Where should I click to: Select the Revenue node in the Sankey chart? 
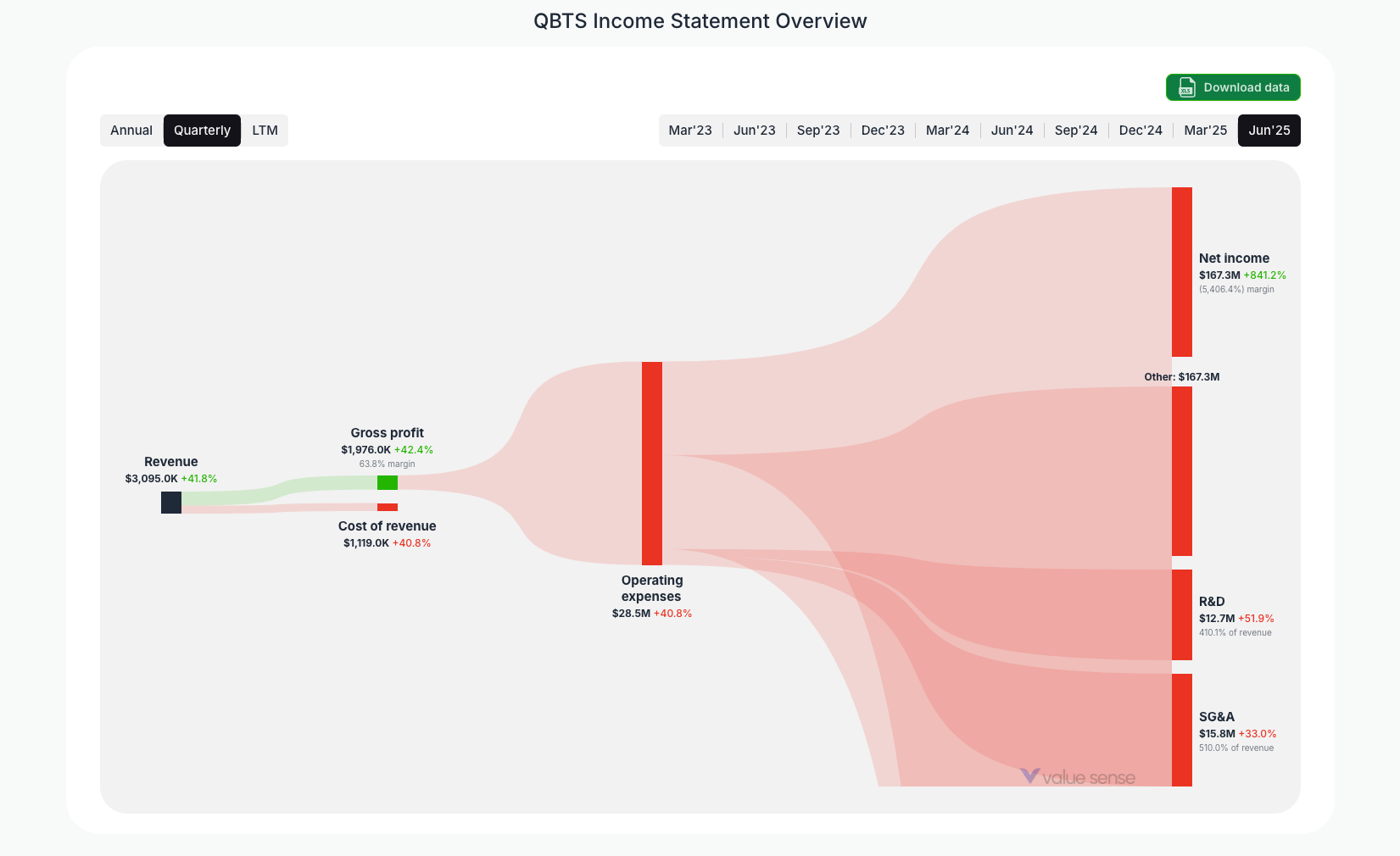[170, 502]
